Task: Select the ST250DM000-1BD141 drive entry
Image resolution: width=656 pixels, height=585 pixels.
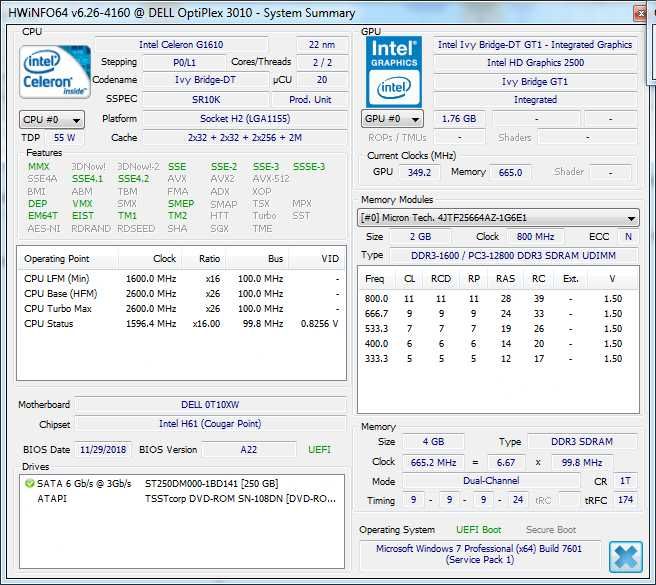Action: pyautogui.click(x=181, y=484)
